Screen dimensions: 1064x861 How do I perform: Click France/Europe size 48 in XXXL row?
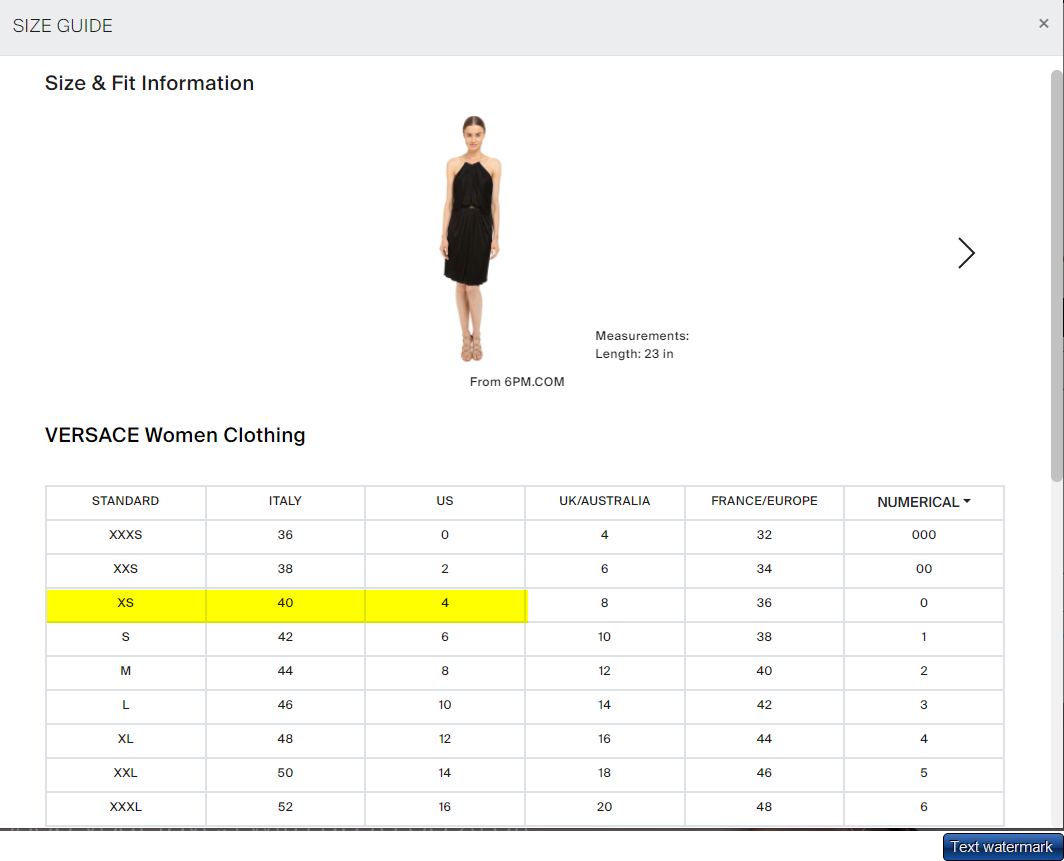pos(764,807)
